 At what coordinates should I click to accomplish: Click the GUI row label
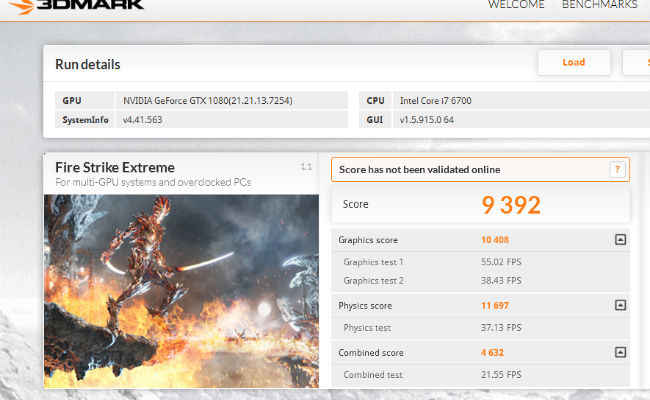point(374,120)
